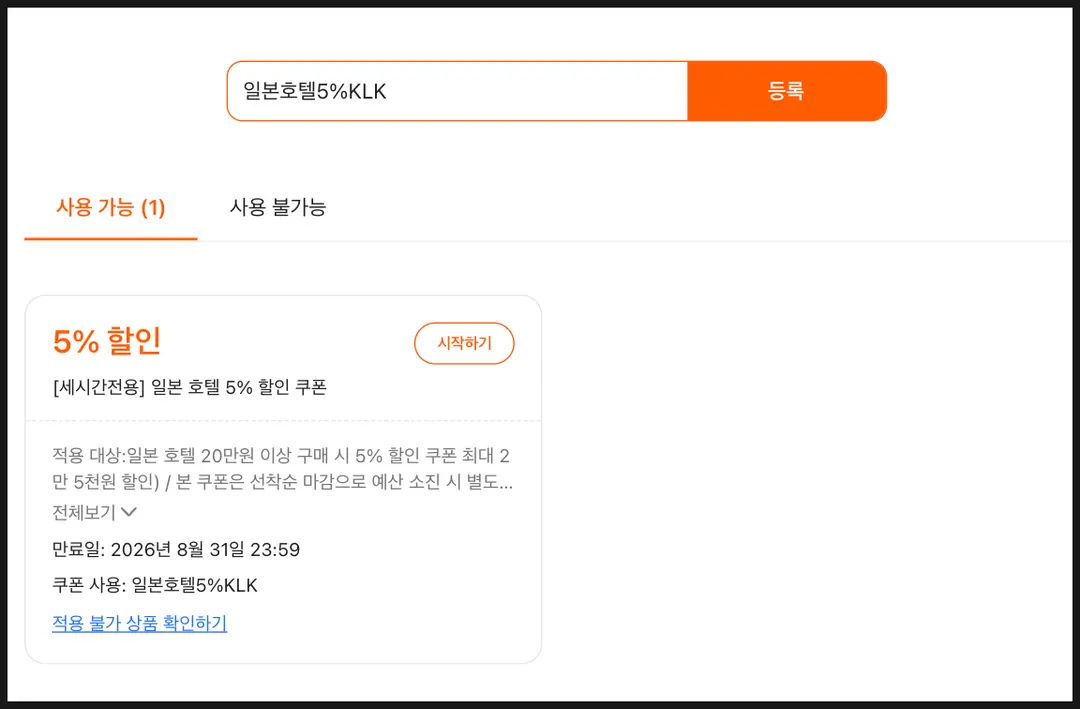1080x709 pixels.
Task: Expand details via the 전체보기 chevron arrow
Action: (x=129, y=512)
